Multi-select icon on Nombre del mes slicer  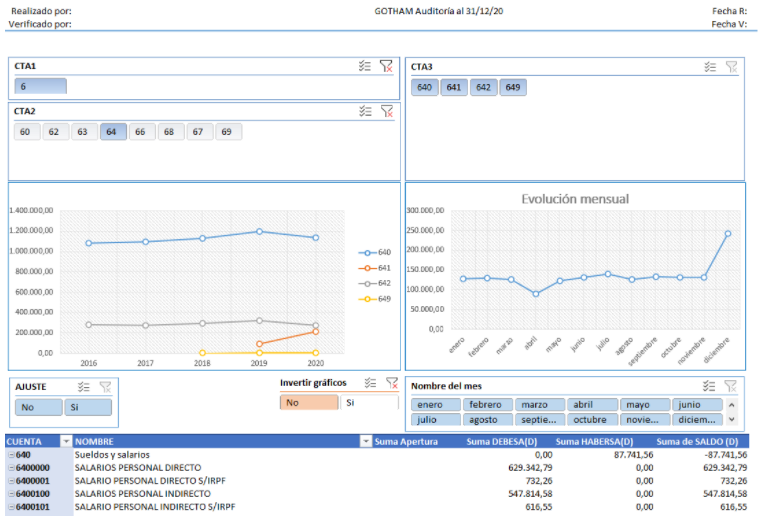tap(709, 386)
